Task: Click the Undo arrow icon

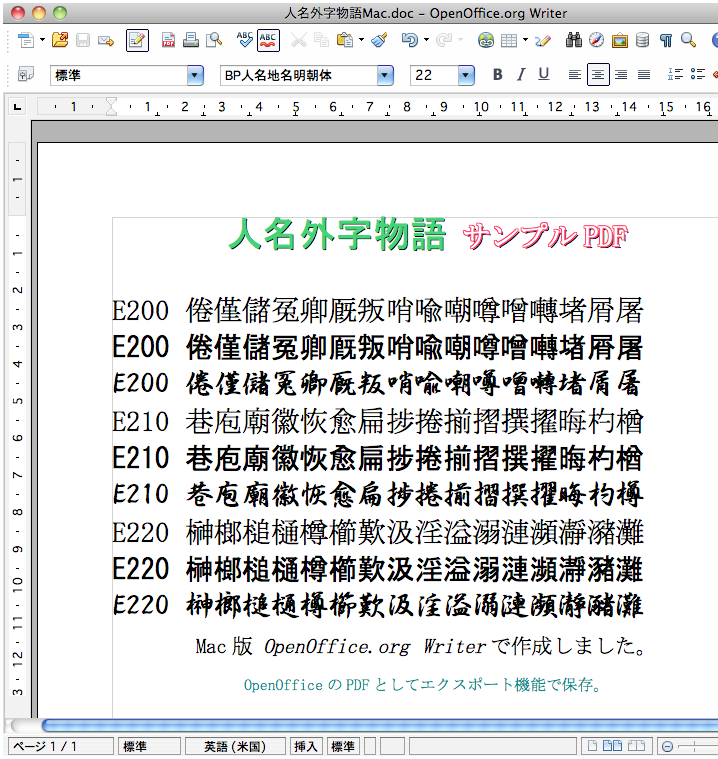Action: pos(410,40)
